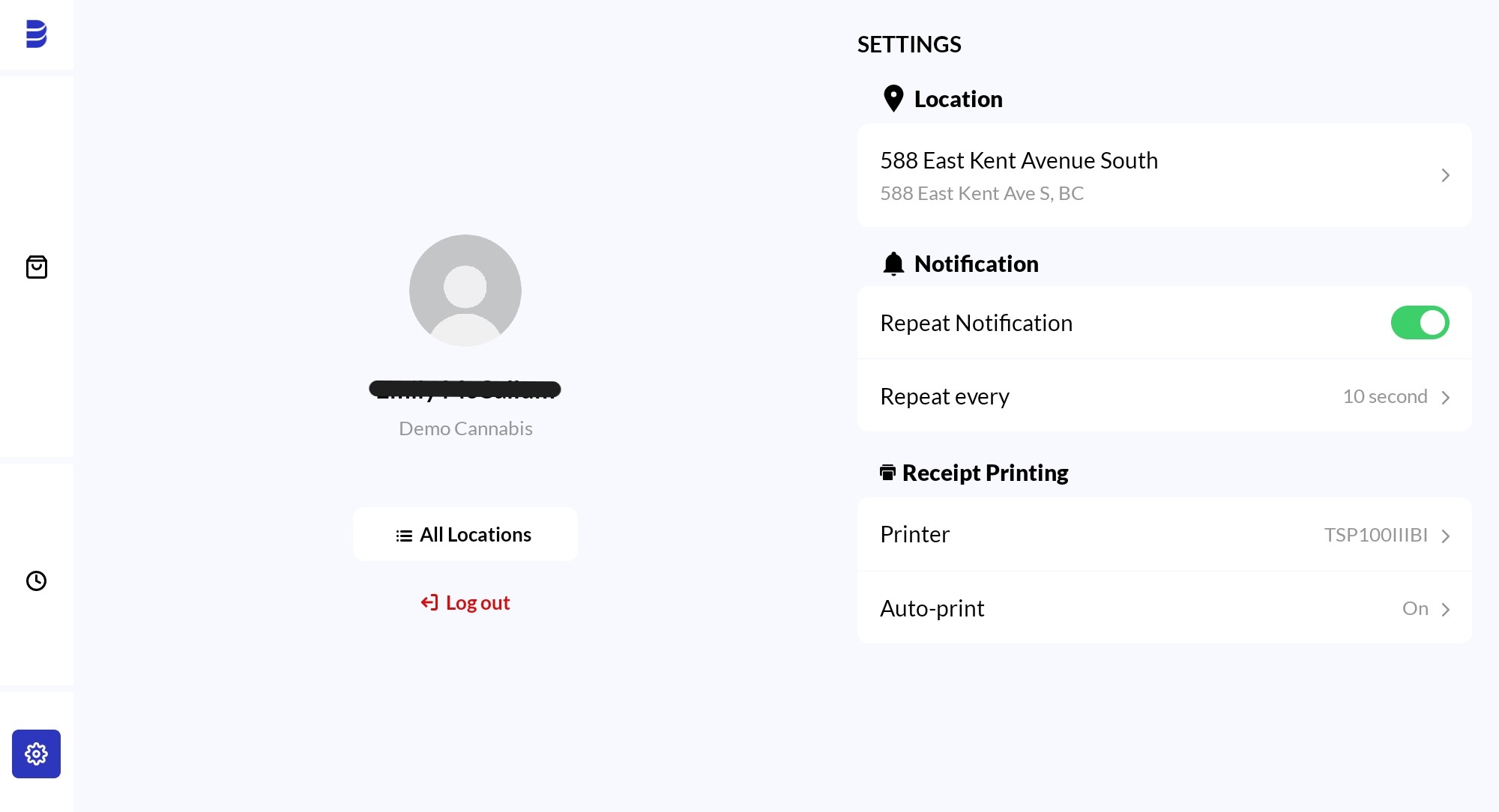The width and height of the screenshot is (1499, 812).
Task: Click the Log out link
Action: [x=465, y=603]
